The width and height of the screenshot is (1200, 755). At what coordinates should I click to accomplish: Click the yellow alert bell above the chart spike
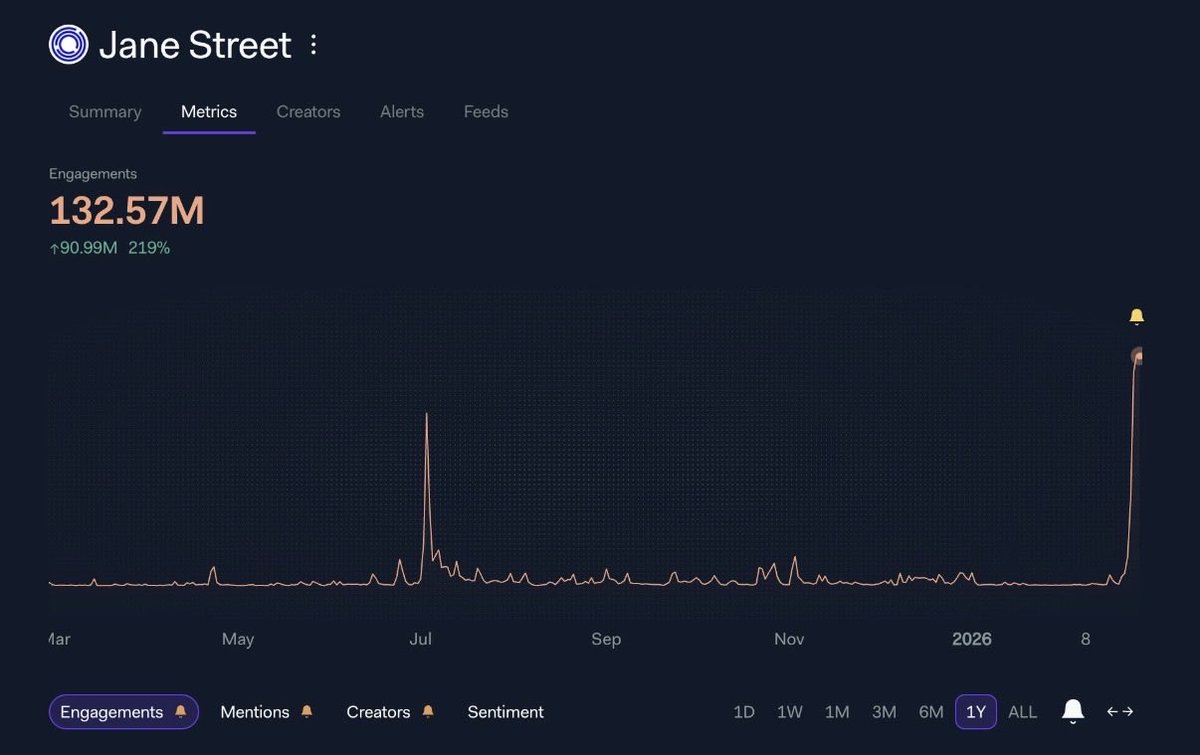coord(1137,314)
